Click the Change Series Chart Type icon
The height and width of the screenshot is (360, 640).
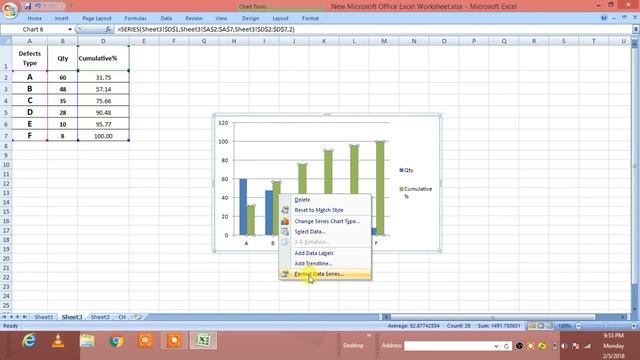pos(285,221)
